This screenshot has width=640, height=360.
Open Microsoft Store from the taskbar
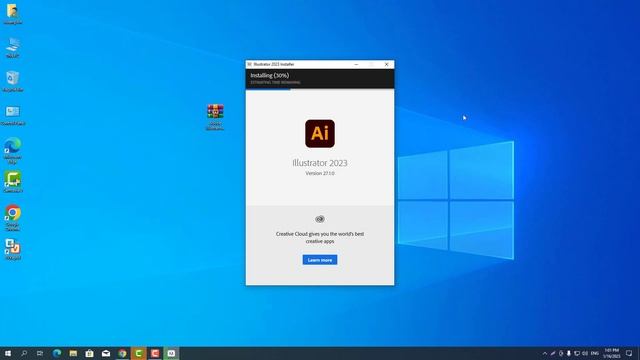pos(89,353)
